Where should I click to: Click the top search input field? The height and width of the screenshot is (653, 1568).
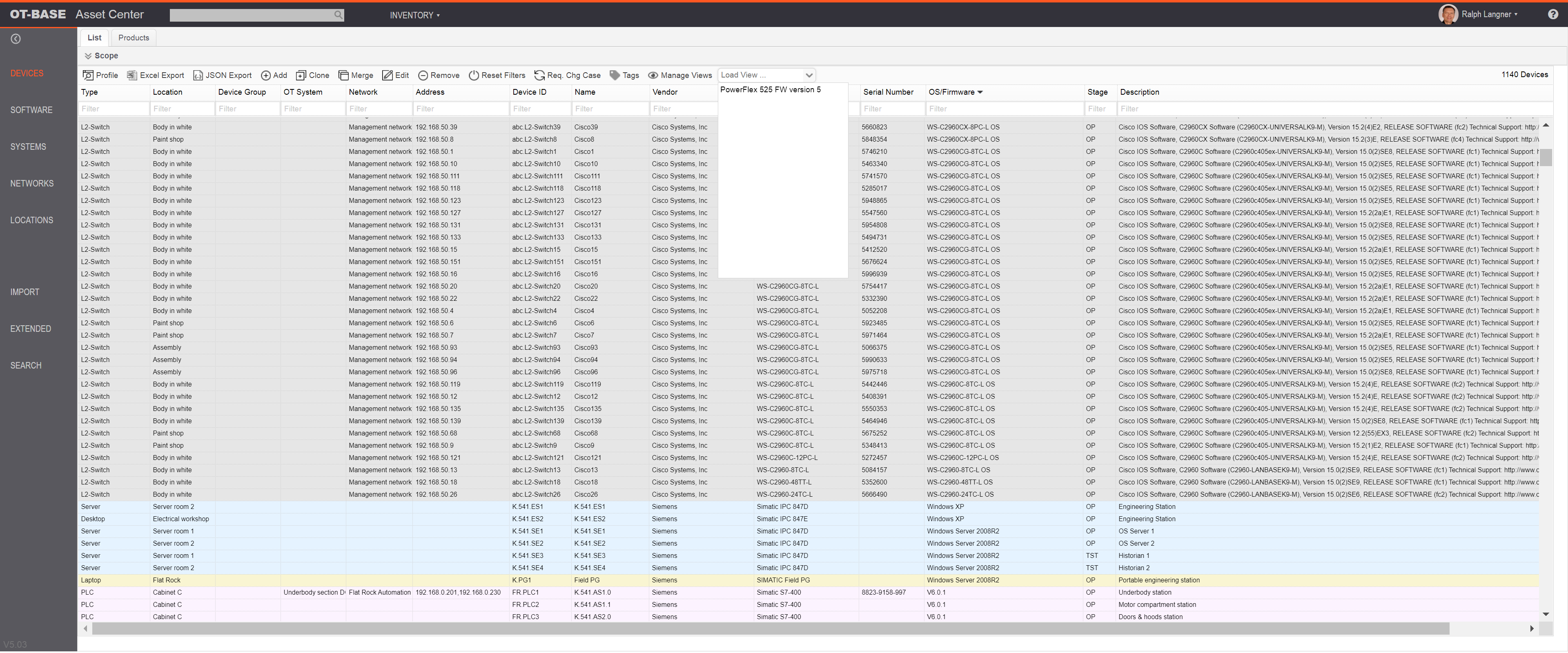[252, 15]
